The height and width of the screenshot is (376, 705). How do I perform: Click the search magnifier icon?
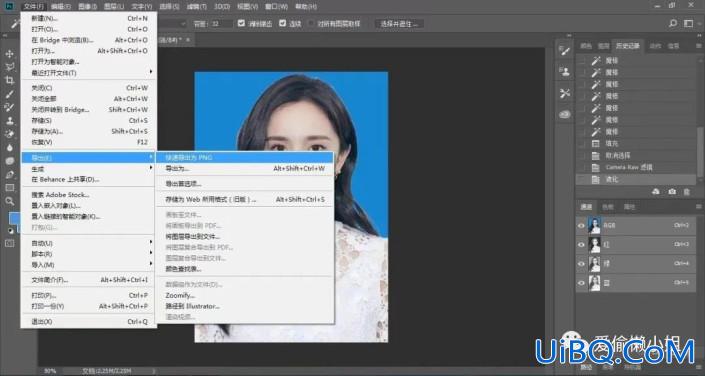673,23
